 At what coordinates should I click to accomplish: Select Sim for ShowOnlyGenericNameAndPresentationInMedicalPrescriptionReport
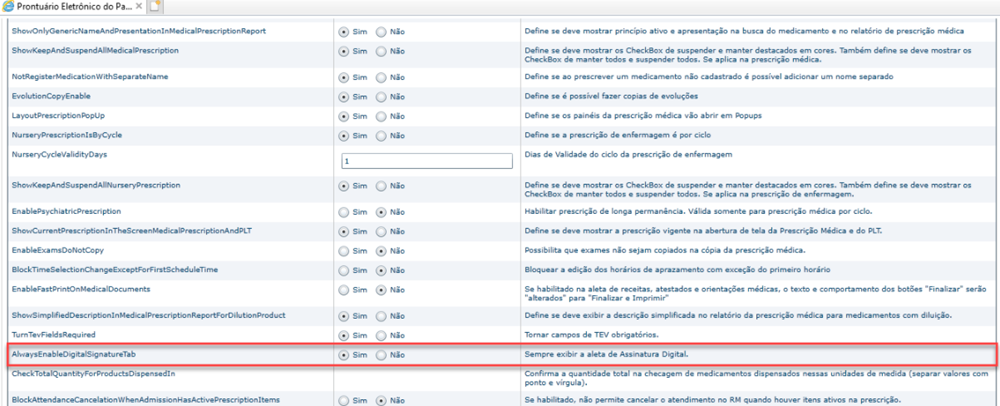point(344,31)
